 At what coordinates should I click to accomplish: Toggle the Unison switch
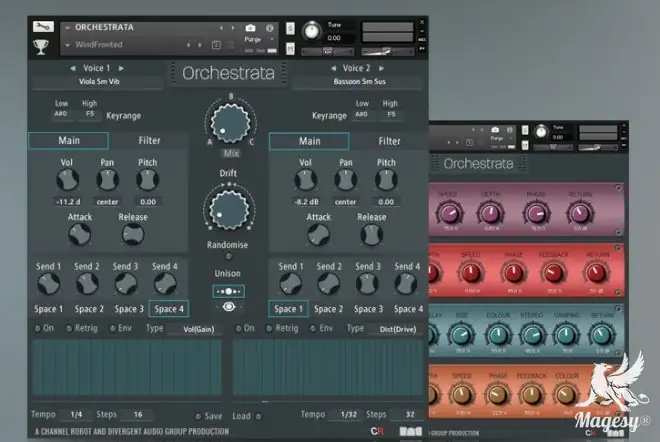[229, 291]
